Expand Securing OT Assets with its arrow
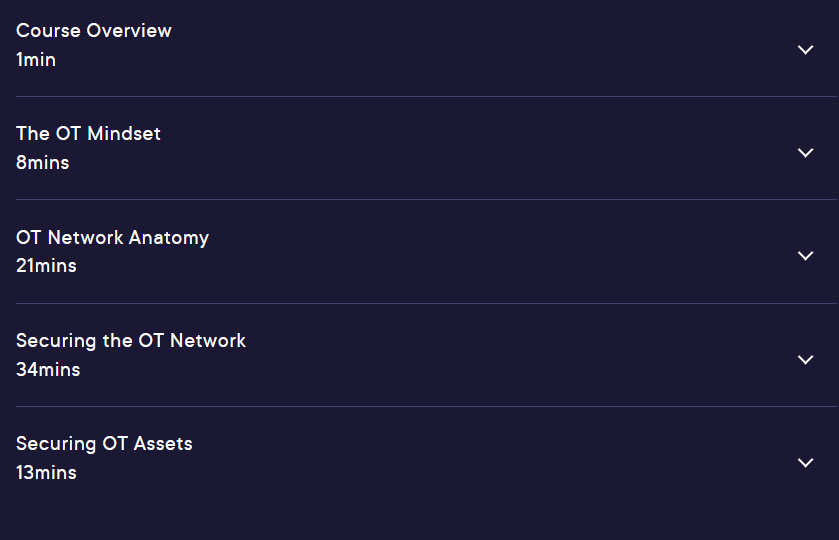This screenshot has height=540, width=839. tap(805, 463)
